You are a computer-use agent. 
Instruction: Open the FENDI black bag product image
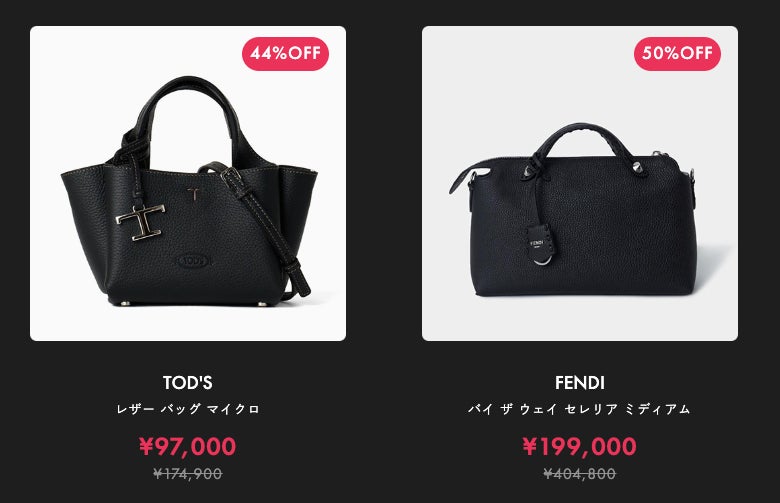580,183
